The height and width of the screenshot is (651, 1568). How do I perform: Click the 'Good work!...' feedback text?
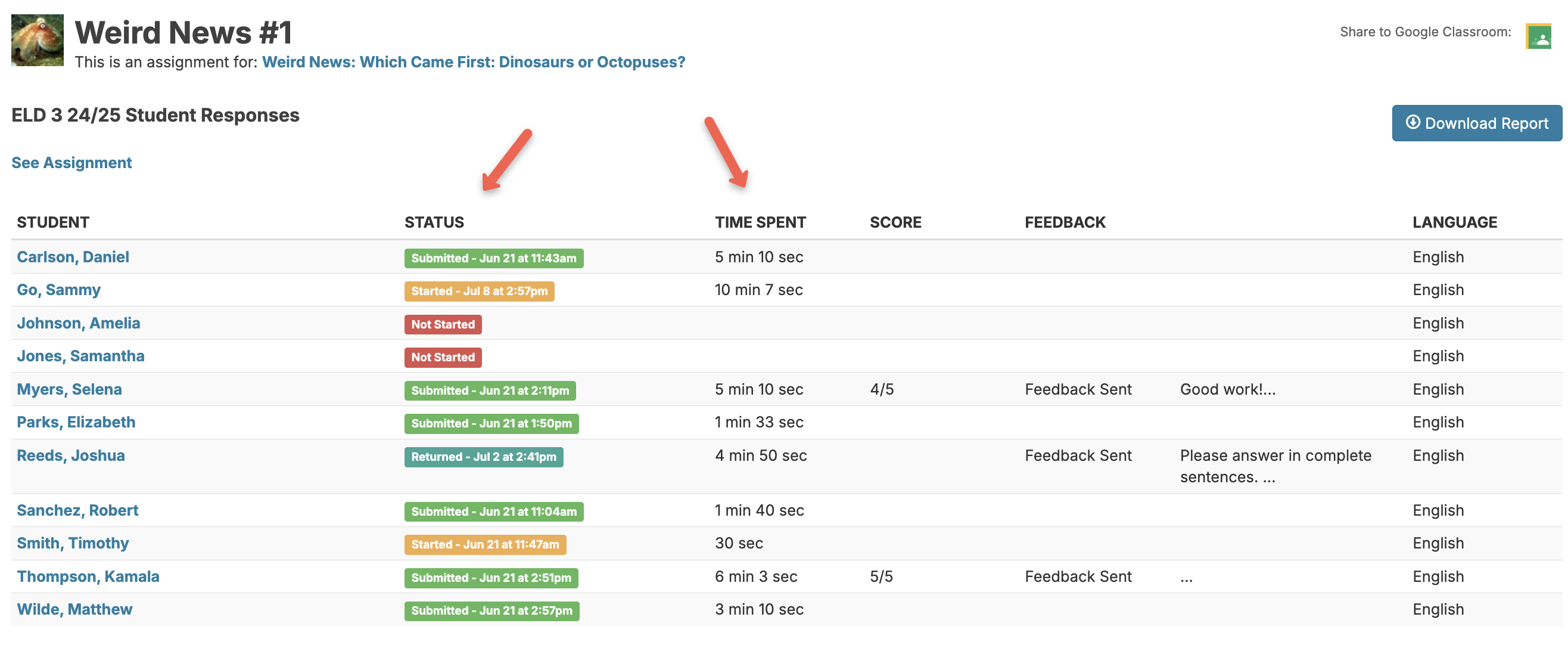coord(1228,390)
